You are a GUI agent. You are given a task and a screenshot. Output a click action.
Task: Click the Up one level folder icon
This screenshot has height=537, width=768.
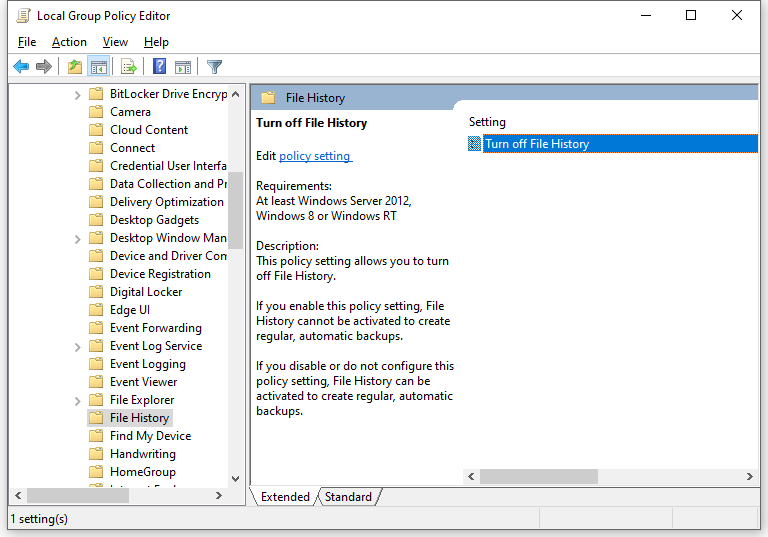click(75, 67)
